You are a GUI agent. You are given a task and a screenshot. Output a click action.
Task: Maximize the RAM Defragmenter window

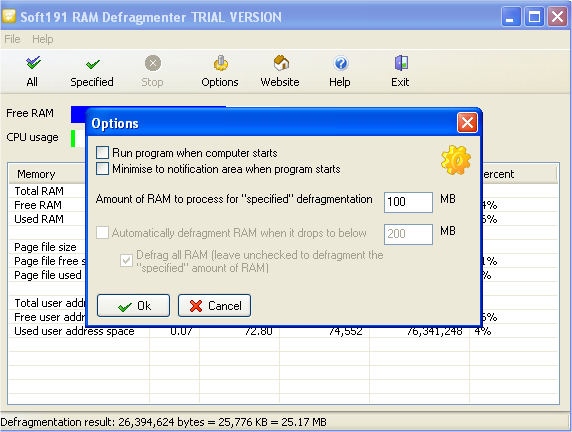(534, 16)
